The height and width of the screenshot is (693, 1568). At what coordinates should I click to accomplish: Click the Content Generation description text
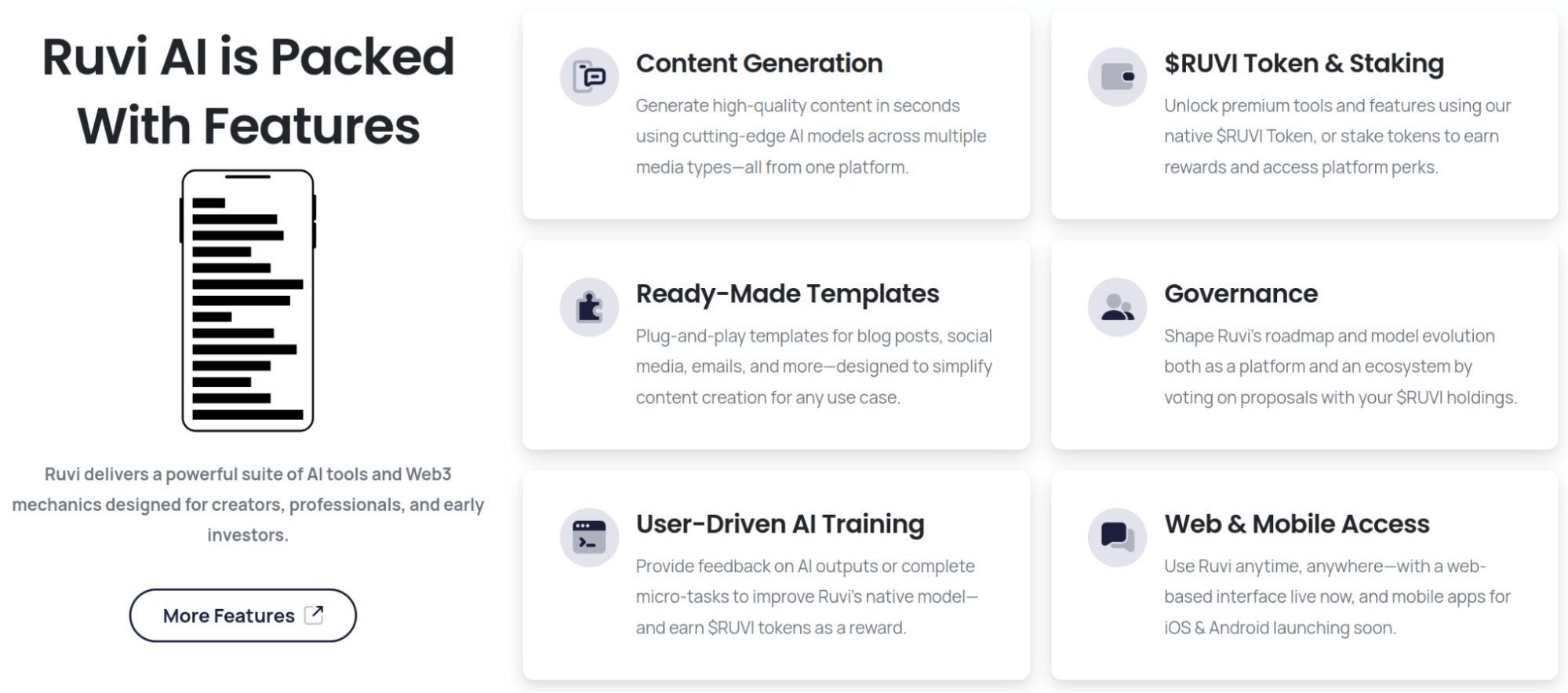(x=810, y=137)
